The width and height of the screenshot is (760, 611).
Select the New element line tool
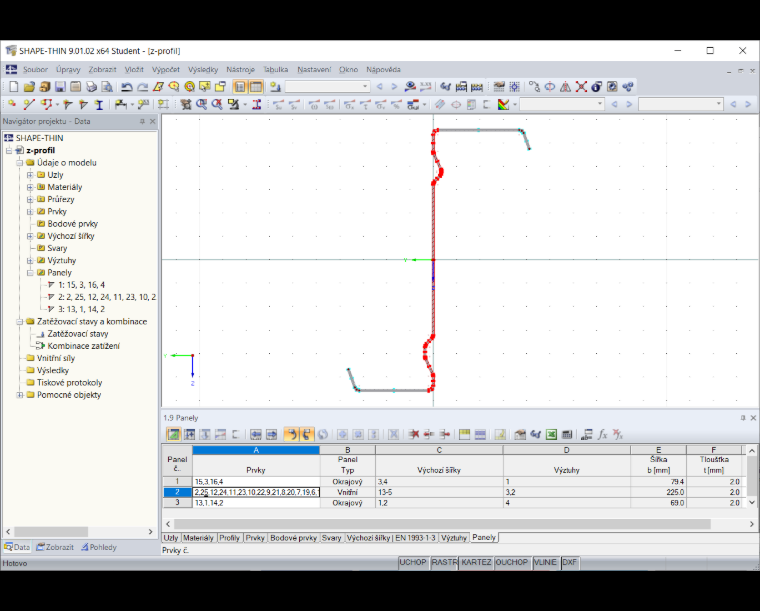(x=29, y=104)
